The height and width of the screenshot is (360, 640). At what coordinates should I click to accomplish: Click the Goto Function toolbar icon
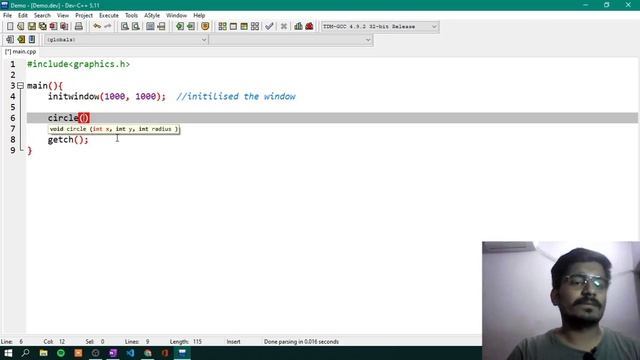pos(150,27)
